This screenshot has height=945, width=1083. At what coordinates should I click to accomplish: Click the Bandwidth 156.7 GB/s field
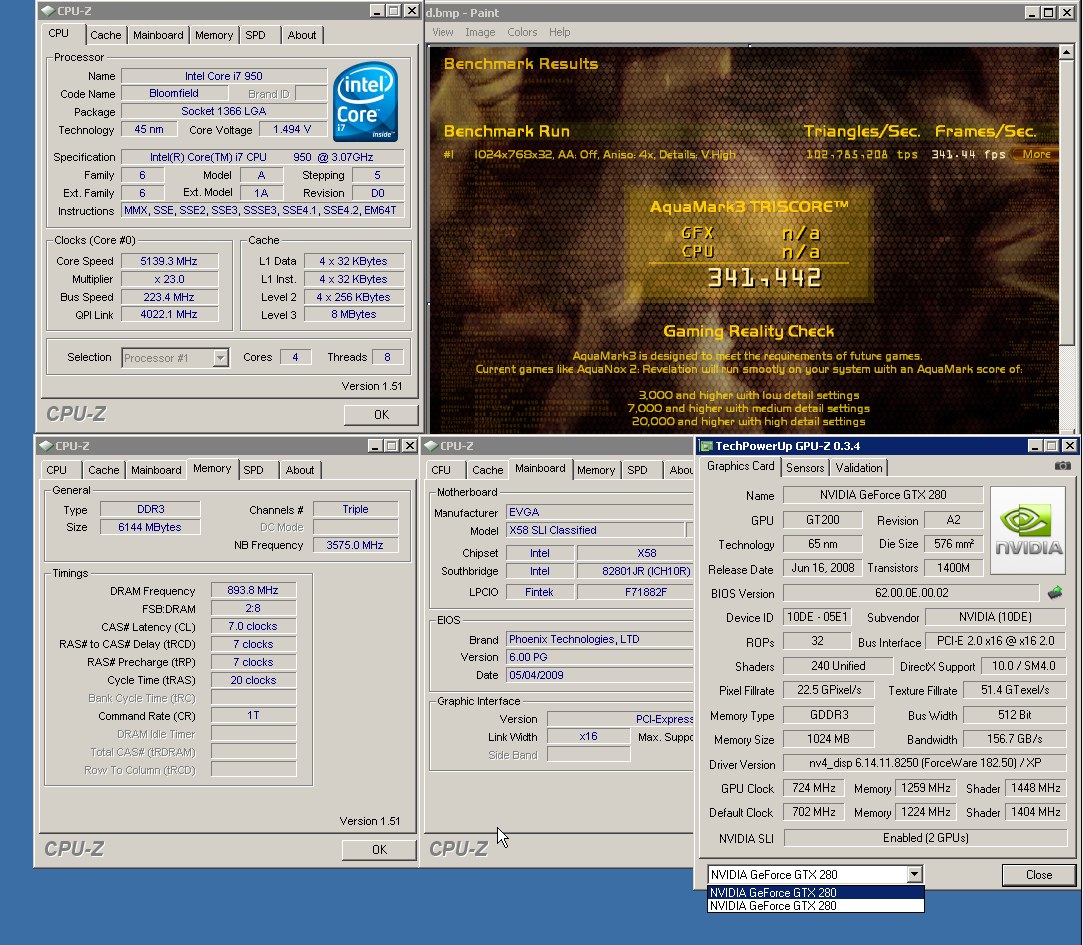[1015, 739]
